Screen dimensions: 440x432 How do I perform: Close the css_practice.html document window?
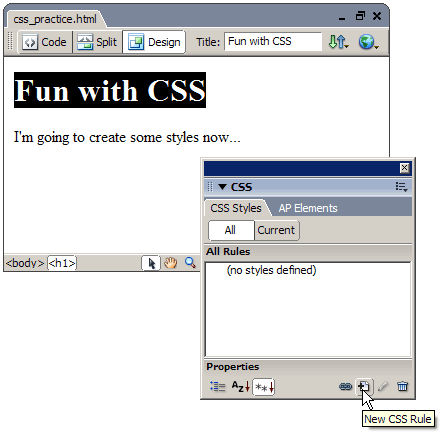pos(377,16)
